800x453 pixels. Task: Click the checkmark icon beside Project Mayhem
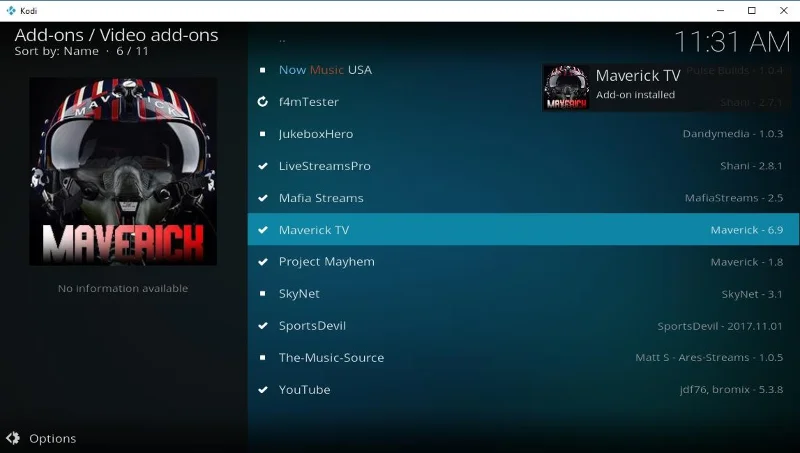pos(263,262)
